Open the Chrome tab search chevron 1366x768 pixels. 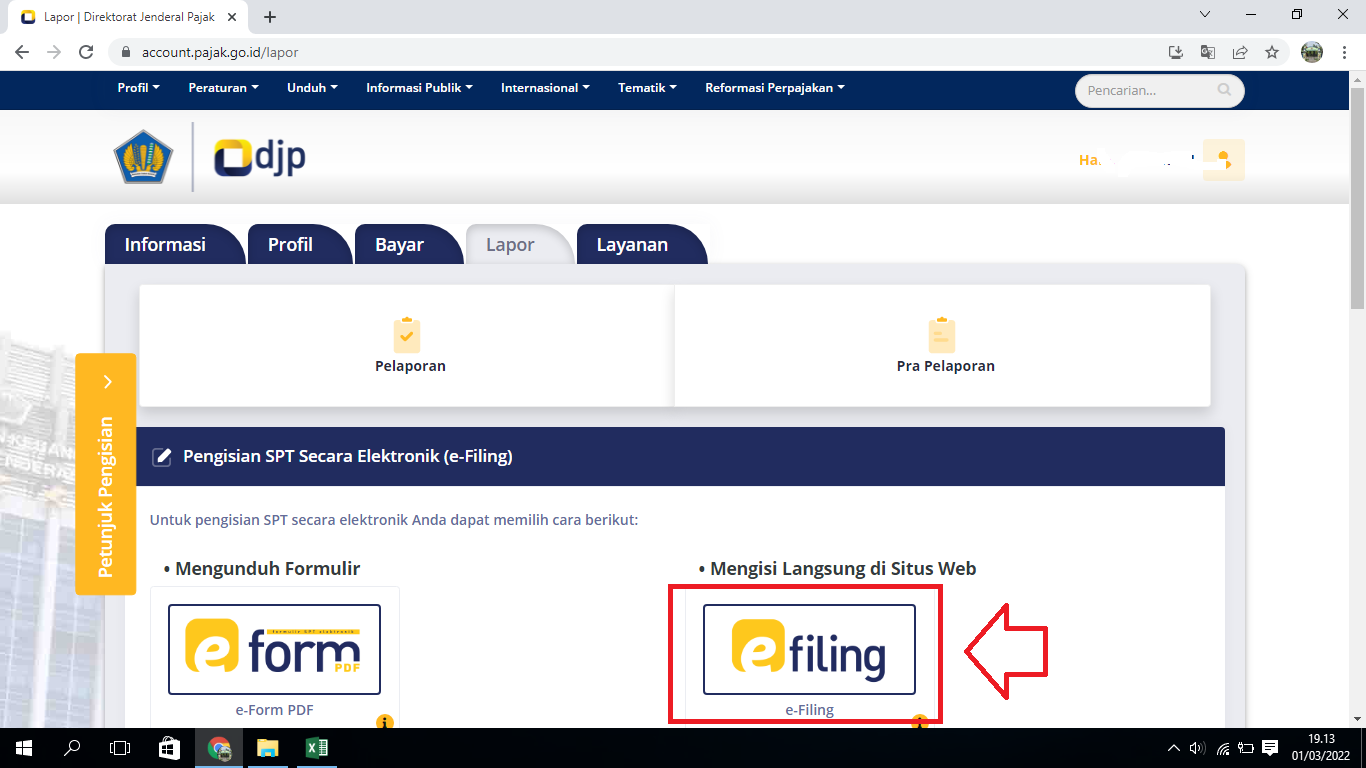(x=1205, y=14)
